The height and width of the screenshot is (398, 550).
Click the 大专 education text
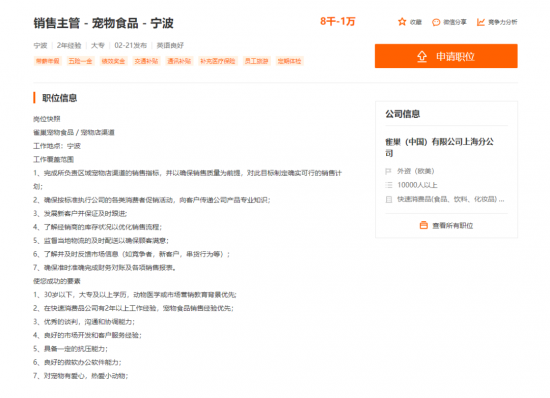click(98, 45)
